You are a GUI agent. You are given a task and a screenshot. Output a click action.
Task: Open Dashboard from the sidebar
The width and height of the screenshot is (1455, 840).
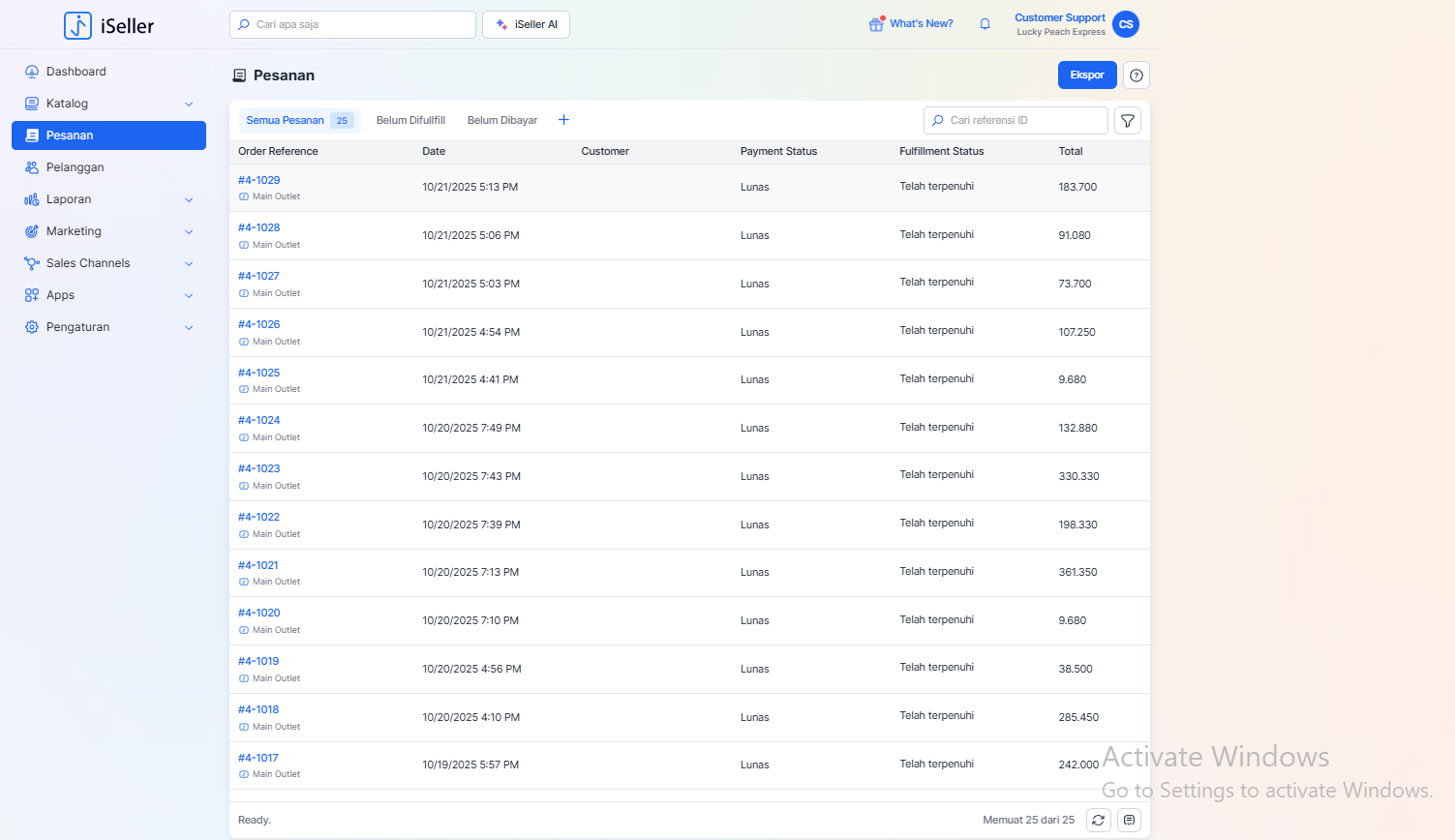76,72
